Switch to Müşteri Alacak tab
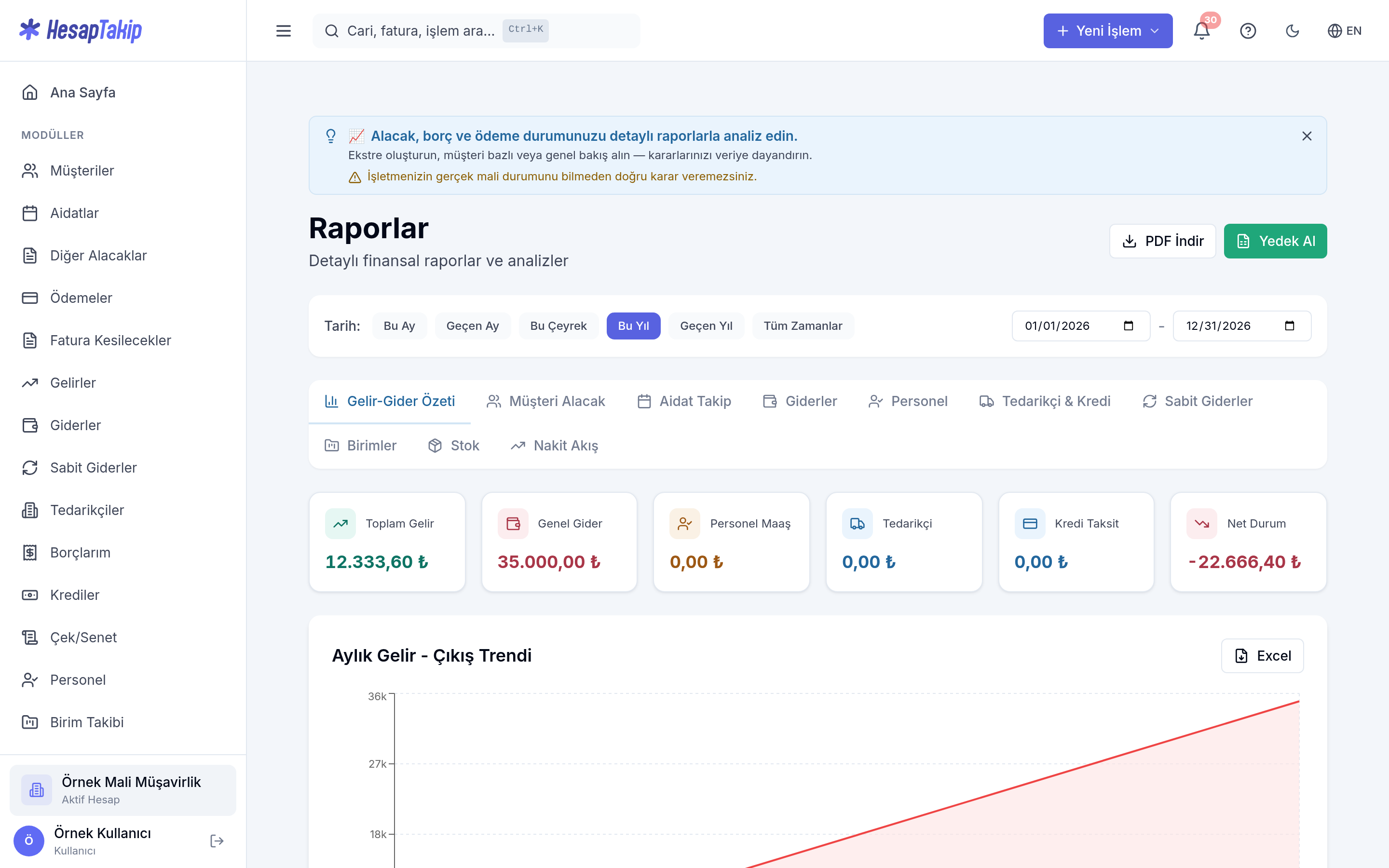The width and height of the screenshot is (1389, 868). tap(546, 401)
